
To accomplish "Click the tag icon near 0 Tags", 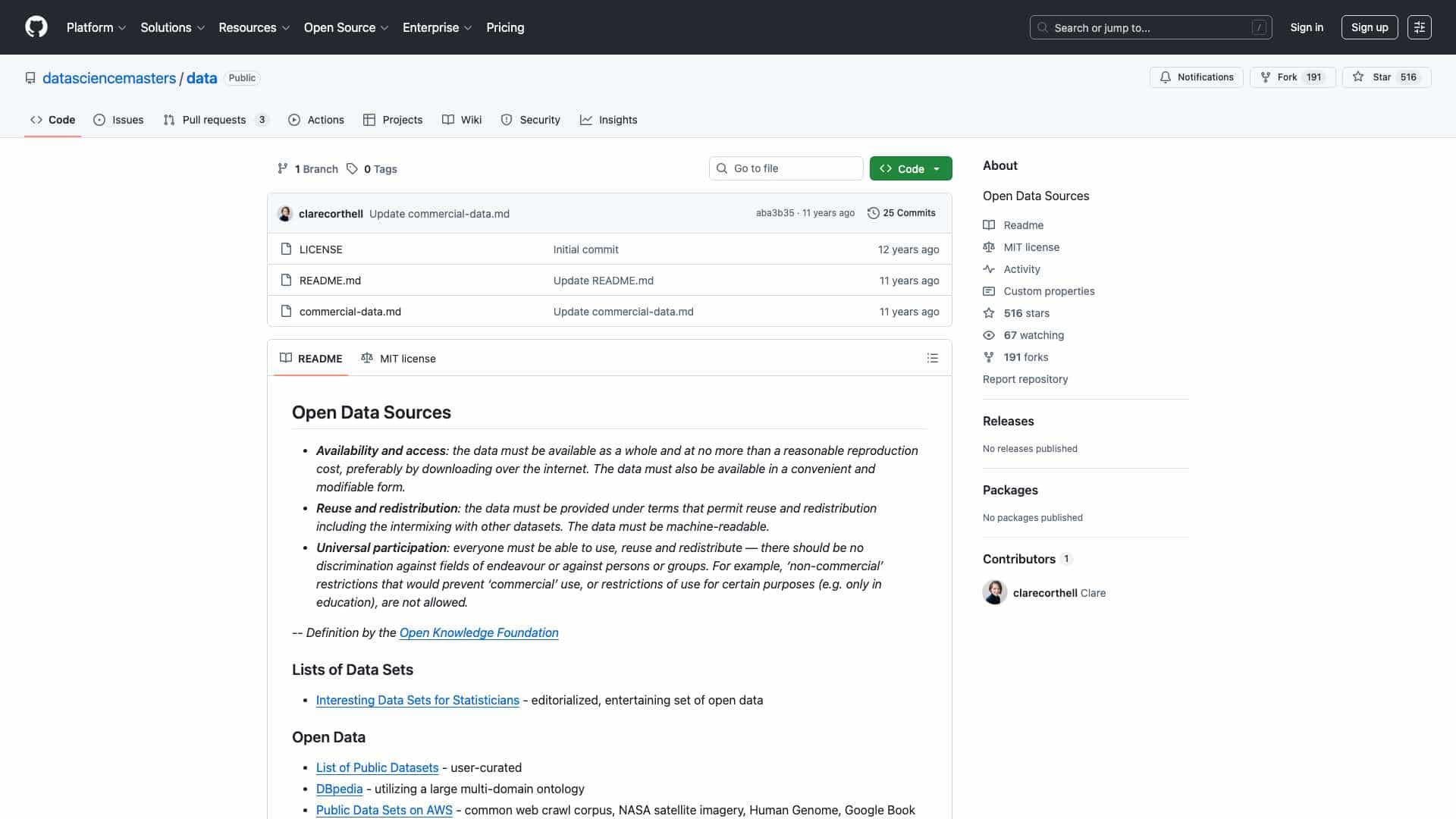I will [x=352, y=168].
